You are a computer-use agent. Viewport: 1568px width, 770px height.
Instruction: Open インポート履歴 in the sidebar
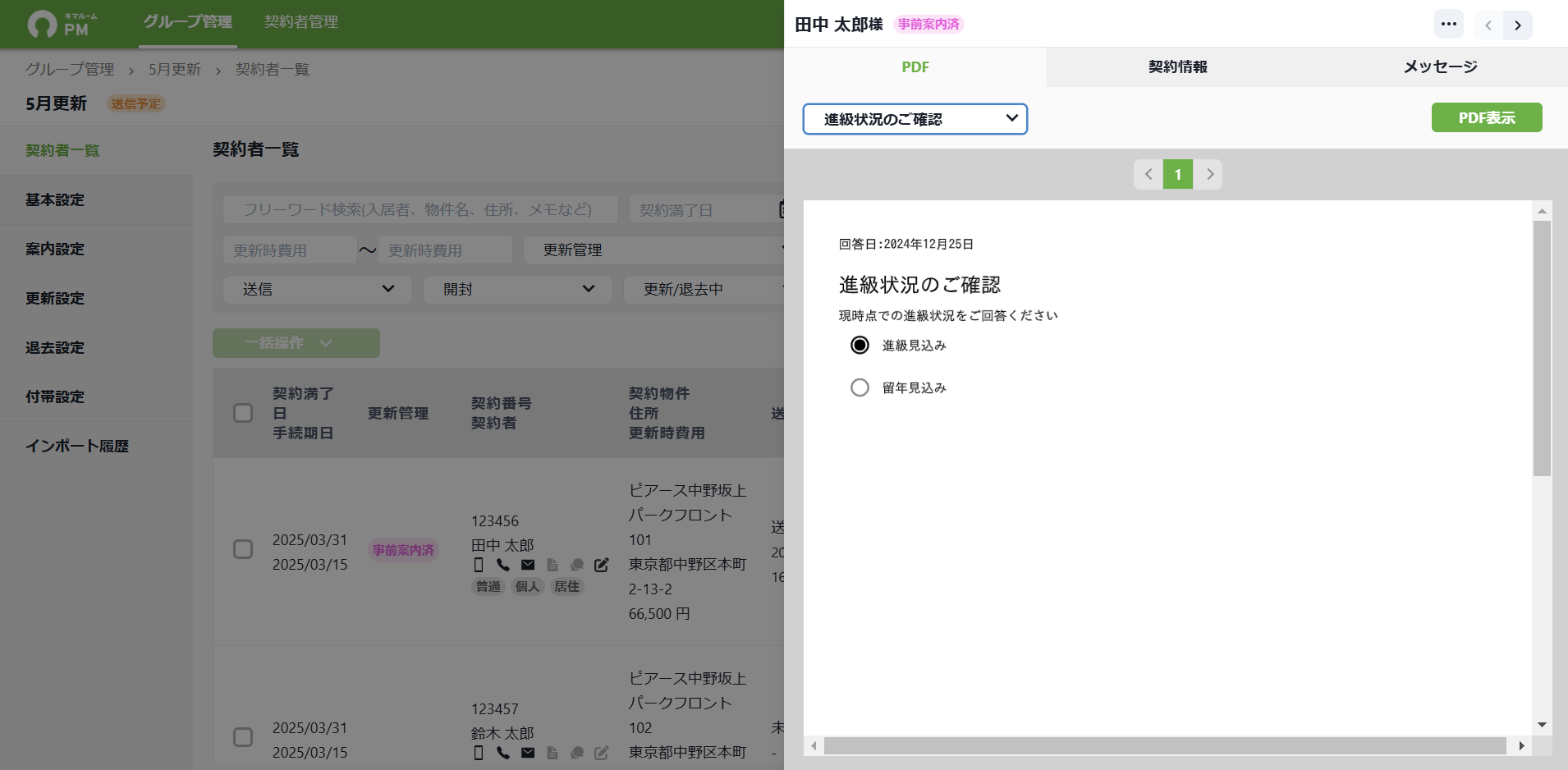coord(96,447)
